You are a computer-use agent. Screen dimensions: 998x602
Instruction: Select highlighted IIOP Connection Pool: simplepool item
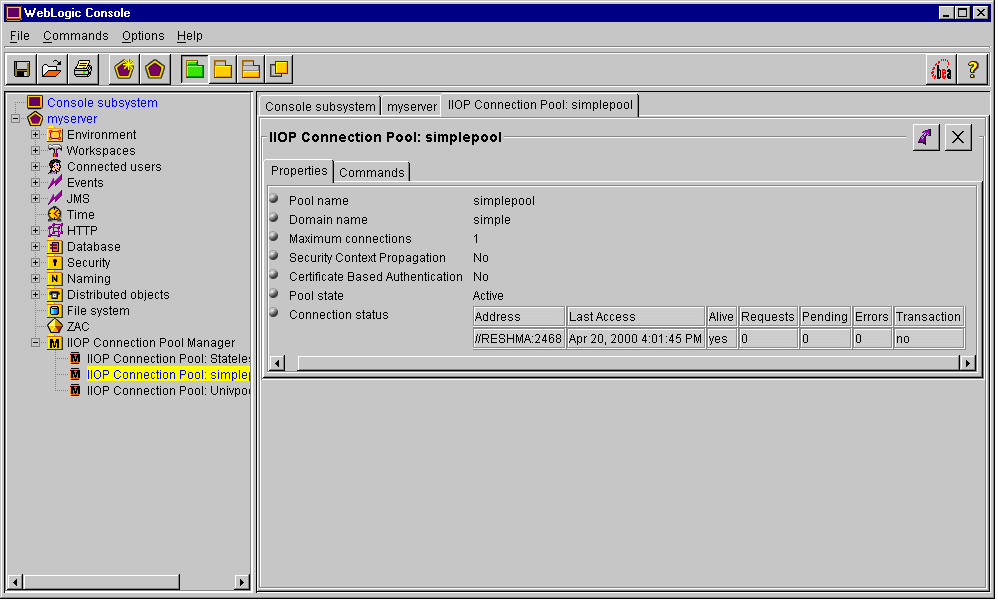pyautogui.click(x=168, y=375)
